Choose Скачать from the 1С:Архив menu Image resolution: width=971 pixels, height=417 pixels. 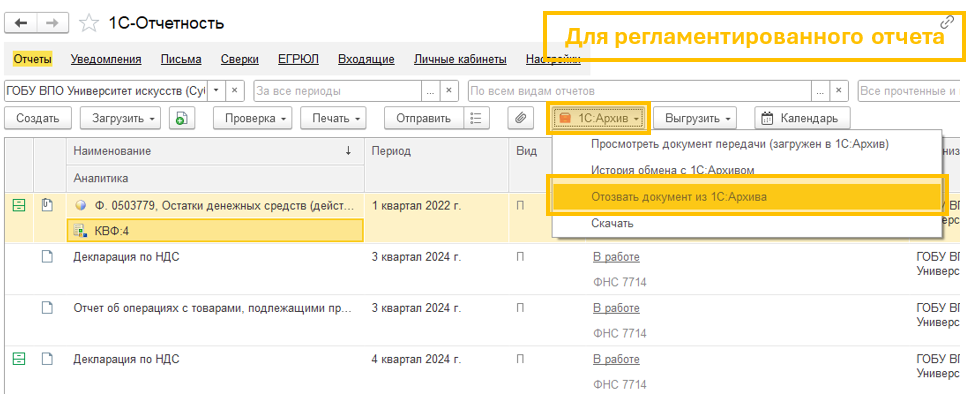click(x=747, y=223)
